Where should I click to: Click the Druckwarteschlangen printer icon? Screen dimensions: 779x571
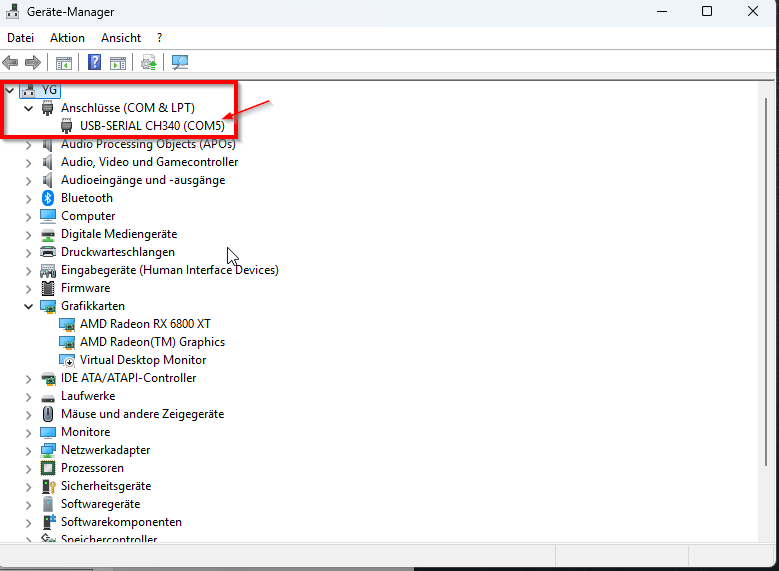tap(48, 252)
